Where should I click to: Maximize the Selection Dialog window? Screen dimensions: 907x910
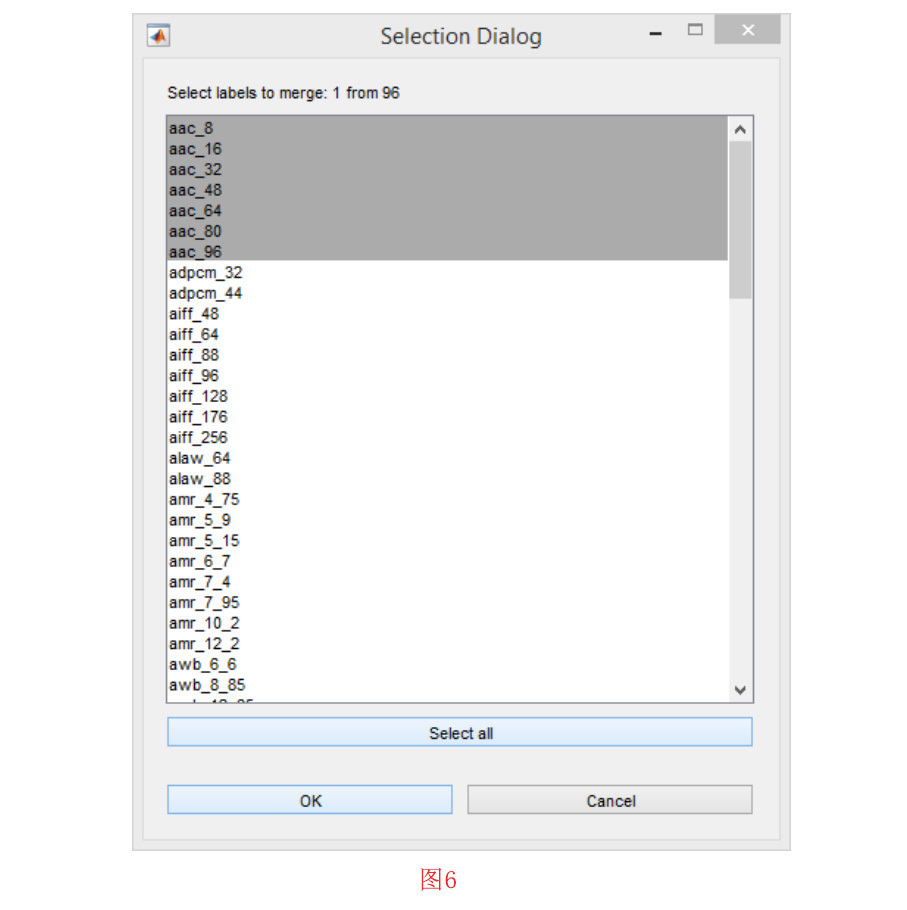(x=696, y=31)
